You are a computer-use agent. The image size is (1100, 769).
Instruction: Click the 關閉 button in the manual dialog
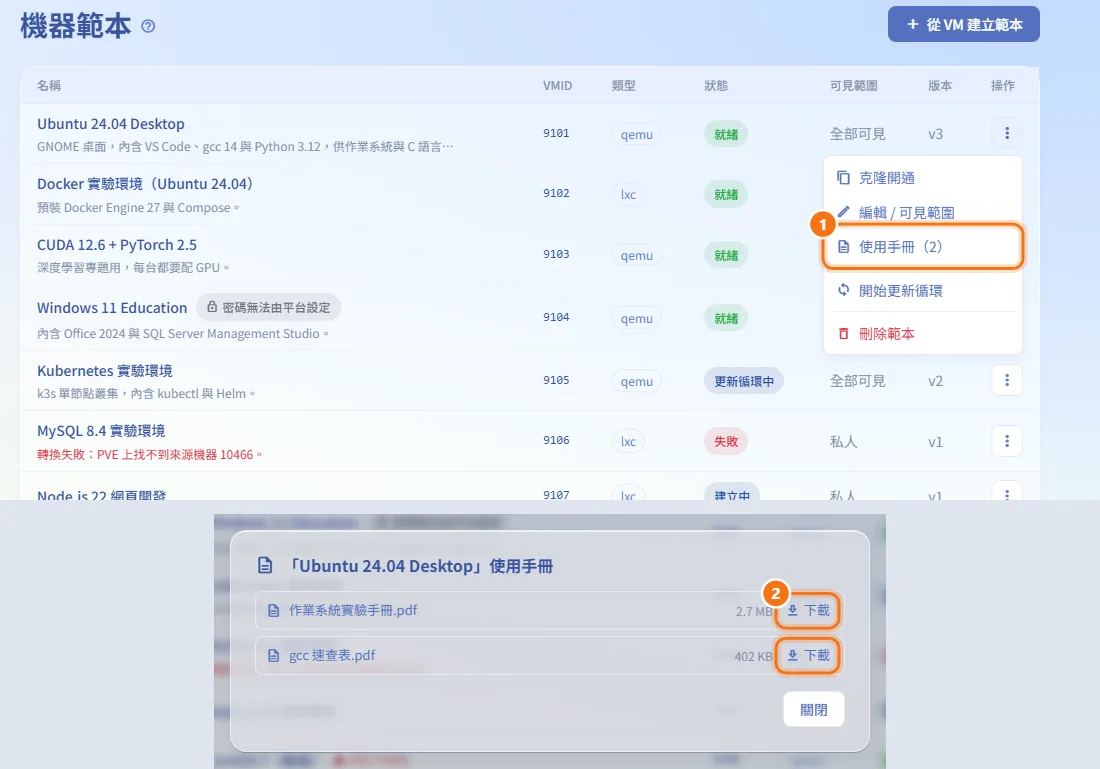pyautogui.click(x=814, y=709)
